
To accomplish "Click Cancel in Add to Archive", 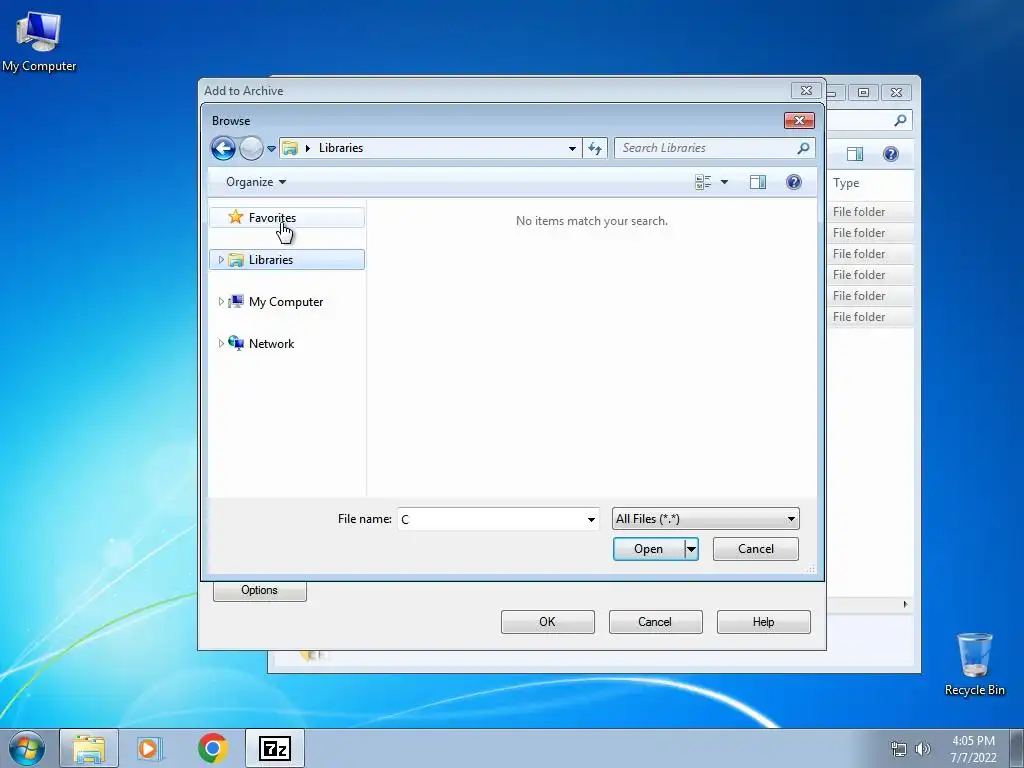I will coord(655,622).
